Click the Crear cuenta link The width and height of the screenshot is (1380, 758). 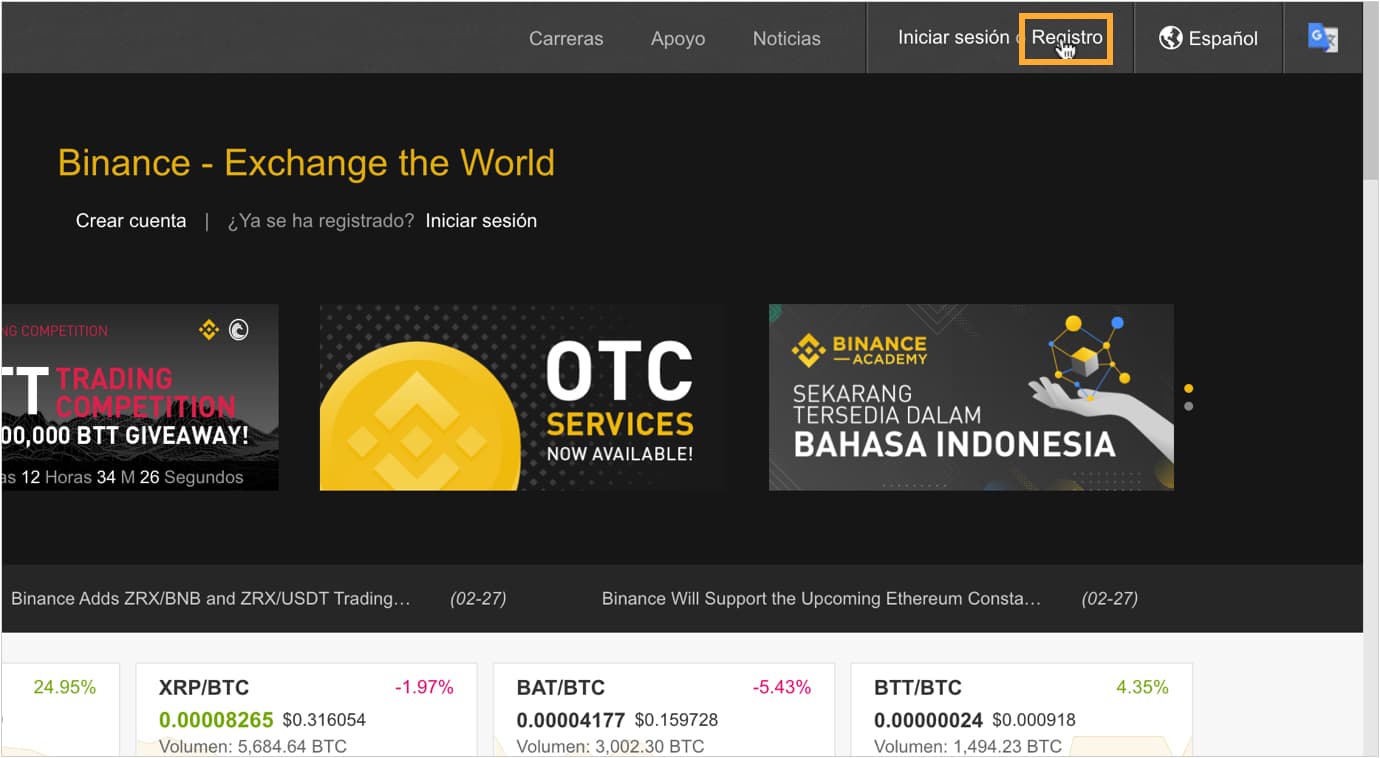(131, 221)
